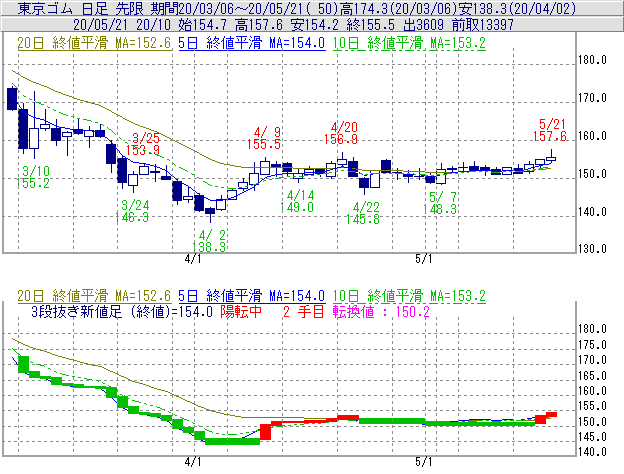Click lower chart price axis '155.0'
Image resolution: width=624 pixels, height=474 pixels.
592,406
